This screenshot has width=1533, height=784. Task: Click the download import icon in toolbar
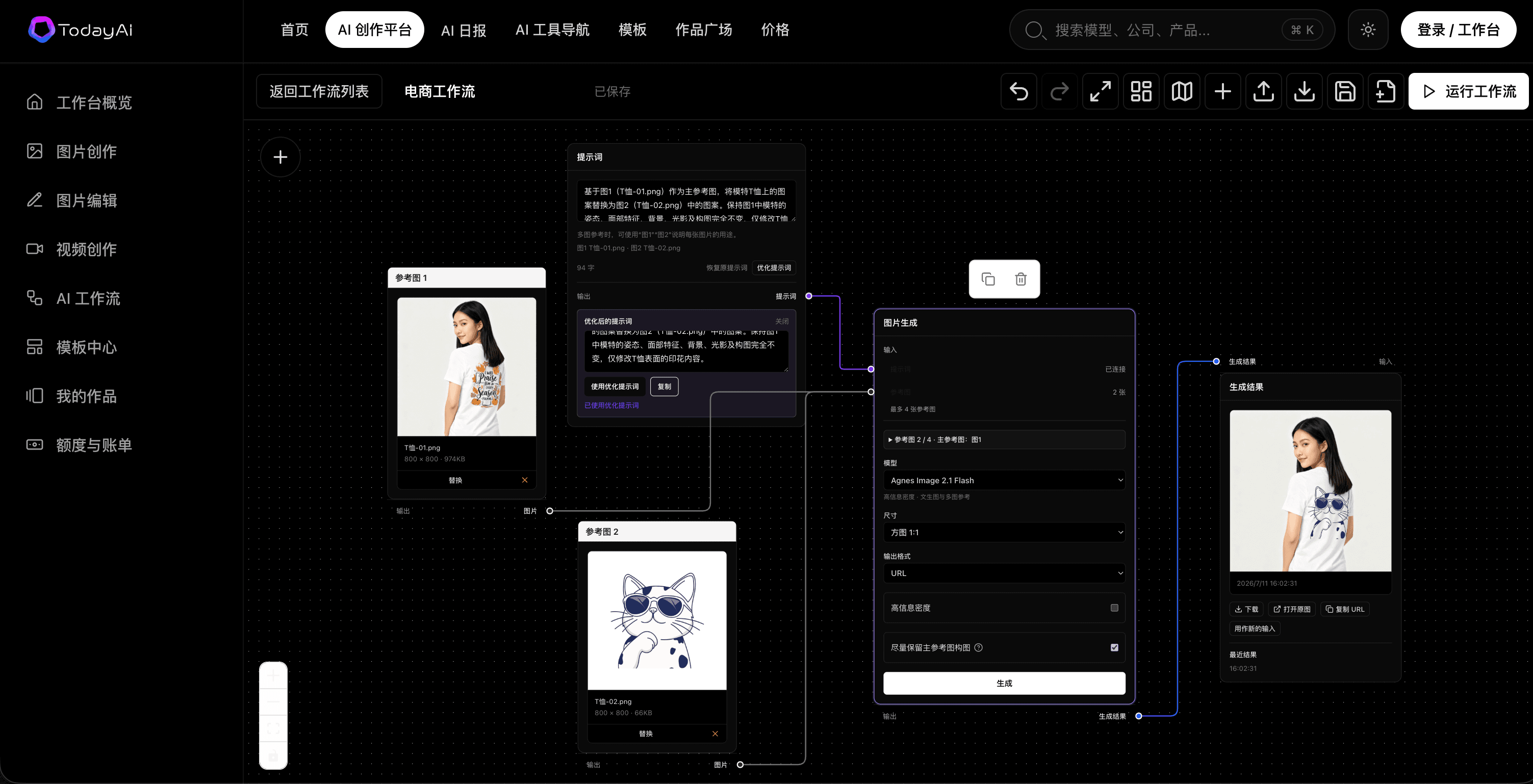(x=1304, y=92)
